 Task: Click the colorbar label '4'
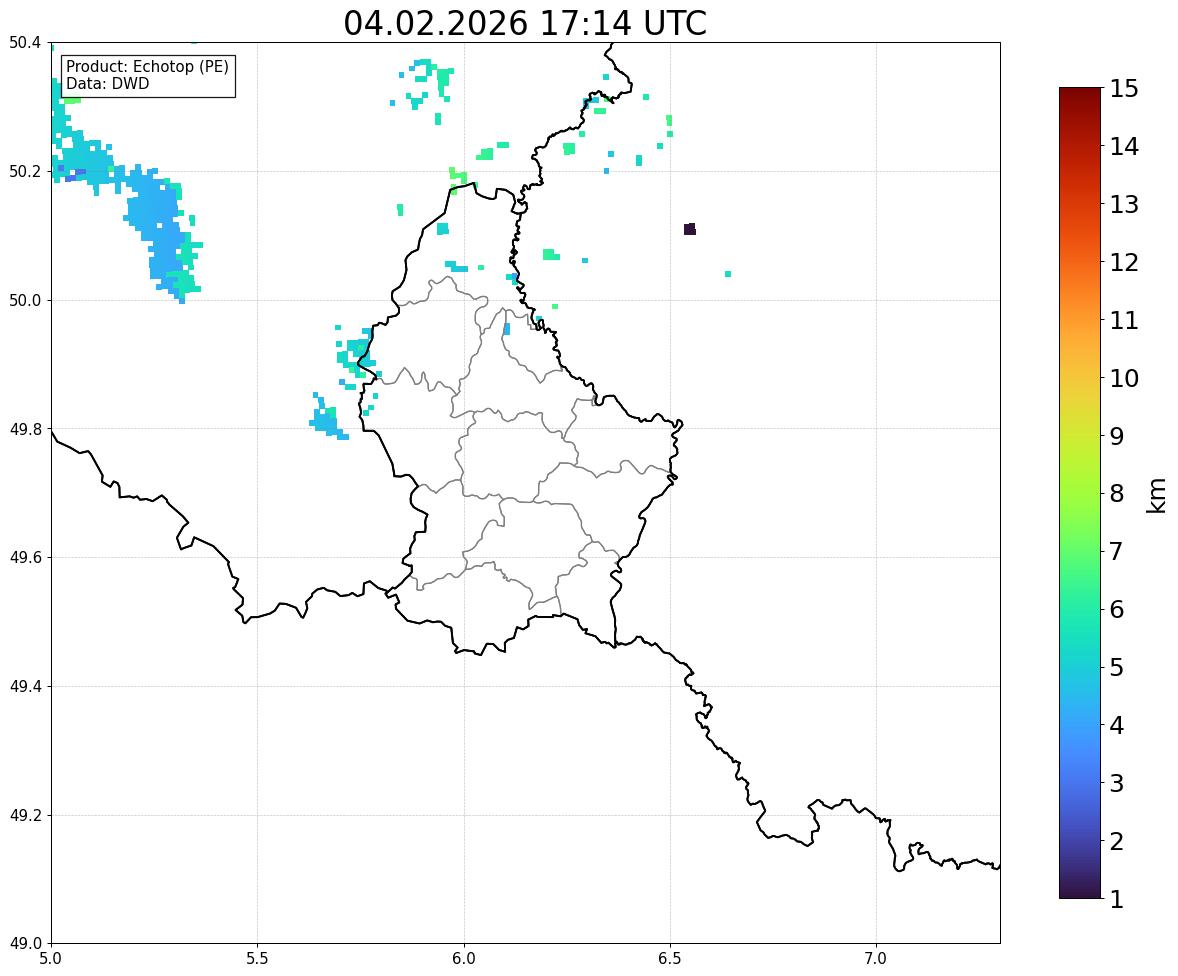1117,725
